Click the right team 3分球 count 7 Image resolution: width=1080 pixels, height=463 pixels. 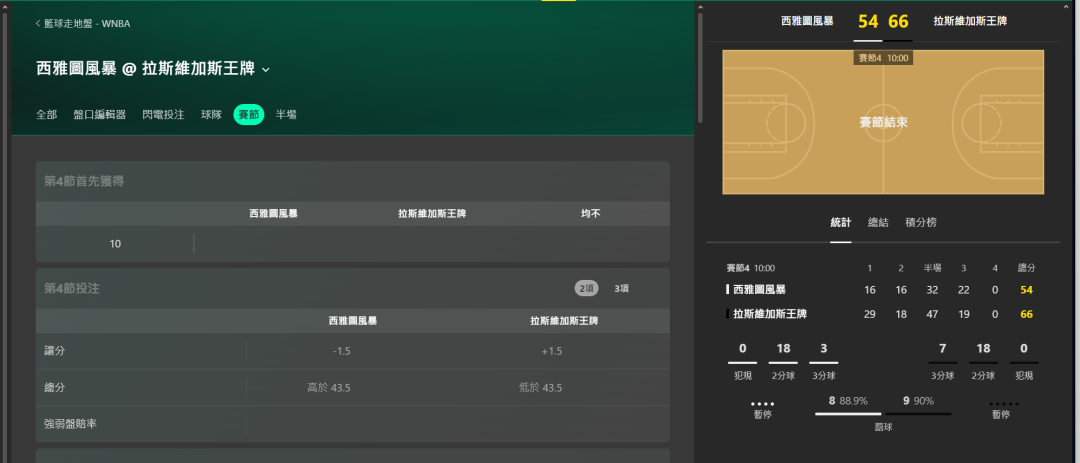(943, 349)
